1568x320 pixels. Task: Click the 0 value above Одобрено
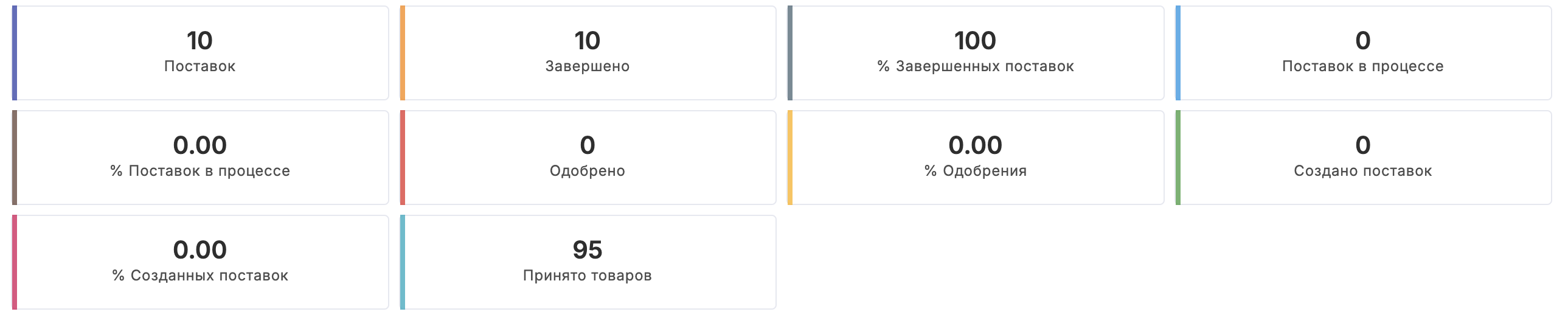[x=588, y=145]
